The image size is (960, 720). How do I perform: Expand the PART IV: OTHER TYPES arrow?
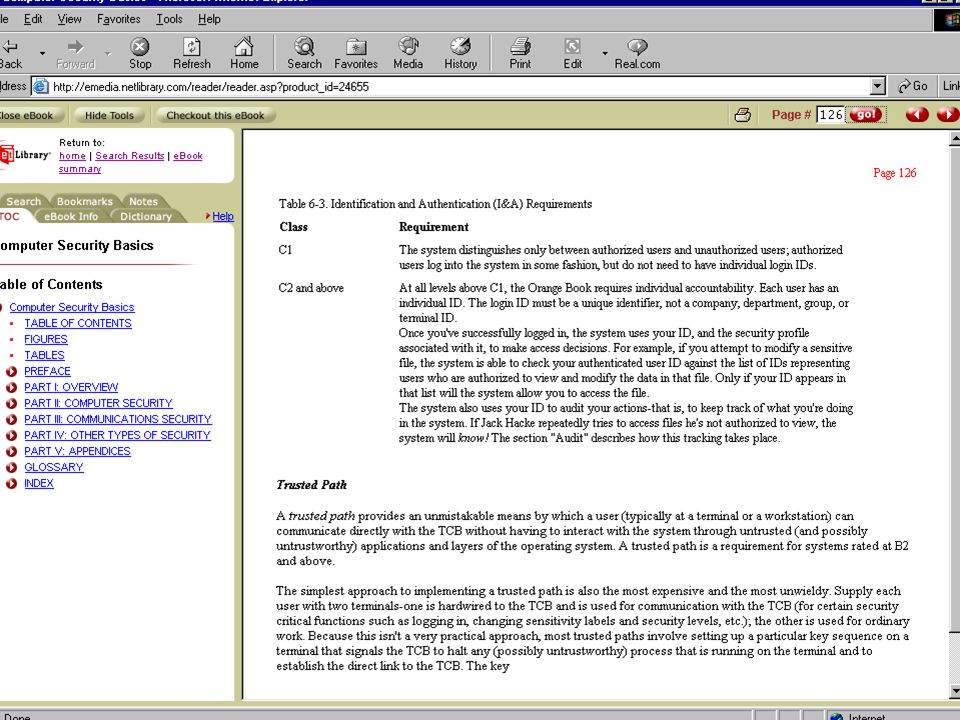tap(11, 435)
